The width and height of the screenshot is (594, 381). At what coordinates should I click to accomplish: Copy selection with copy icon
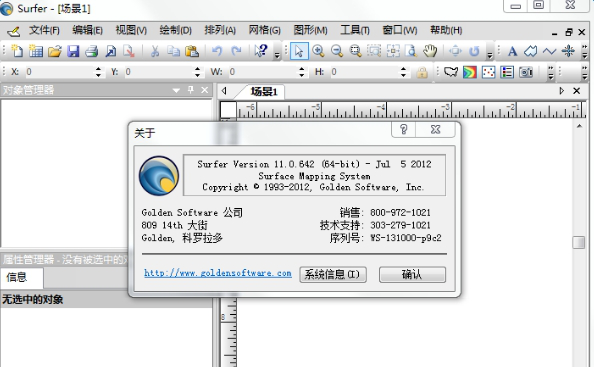click(x=173, y=51)
